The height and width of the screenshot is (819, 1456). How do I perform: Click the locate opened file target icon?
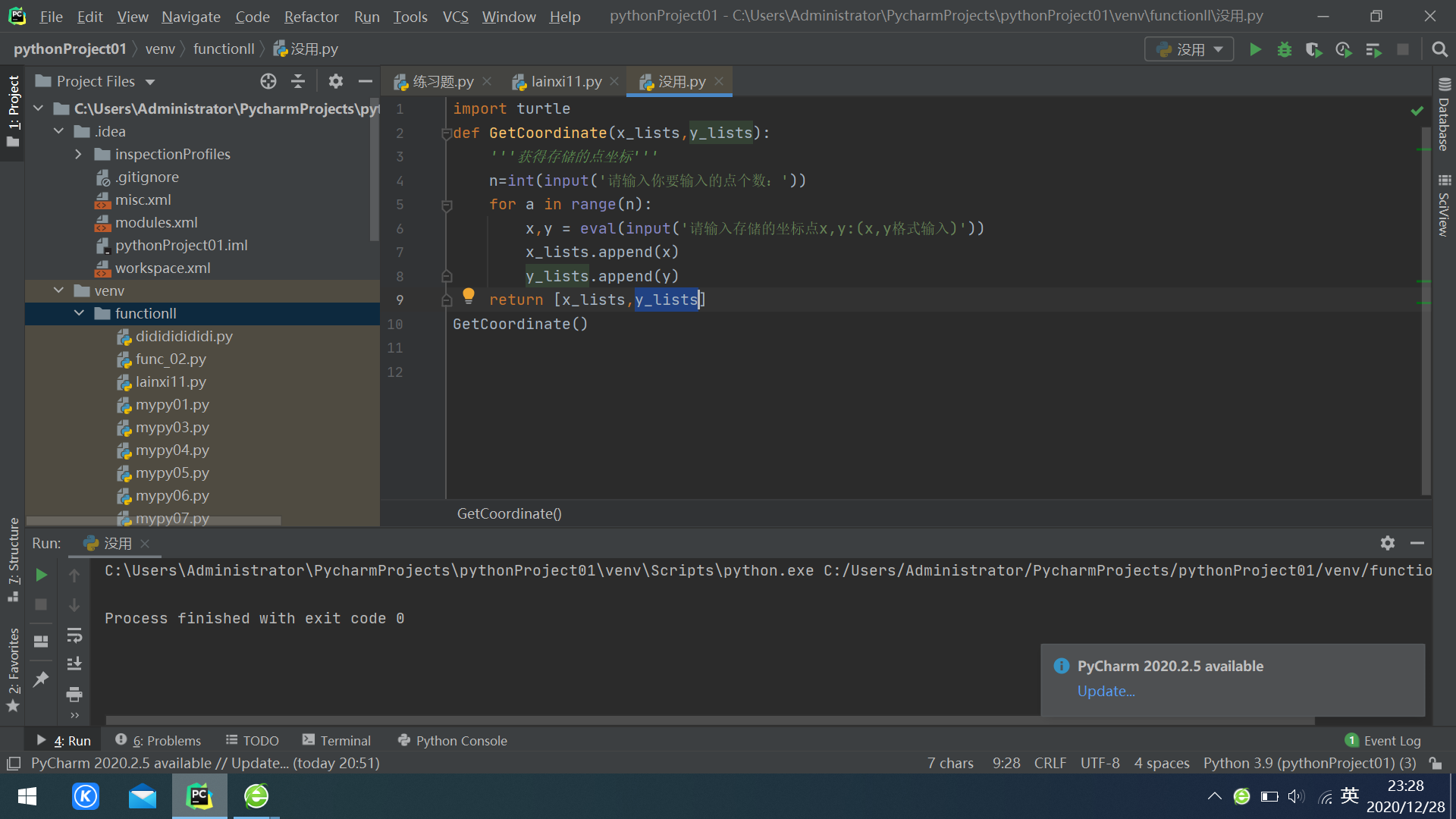268,81
